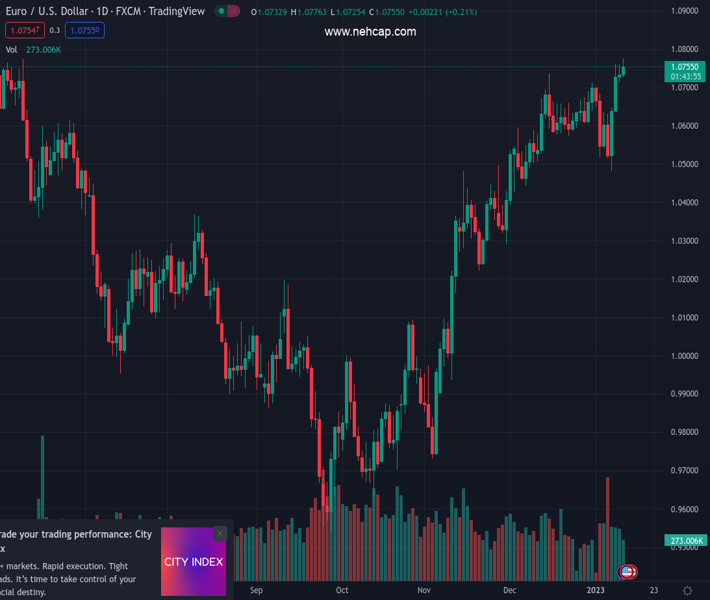Screen dimensions: 710x600
Task: Click the www.nehcap.com watermark text
Action: pos(370,32)
